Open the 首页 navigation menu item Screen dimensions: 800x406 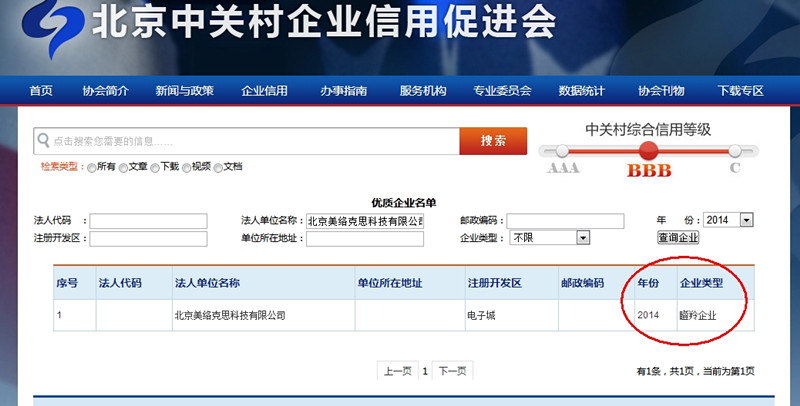(41, 91)
